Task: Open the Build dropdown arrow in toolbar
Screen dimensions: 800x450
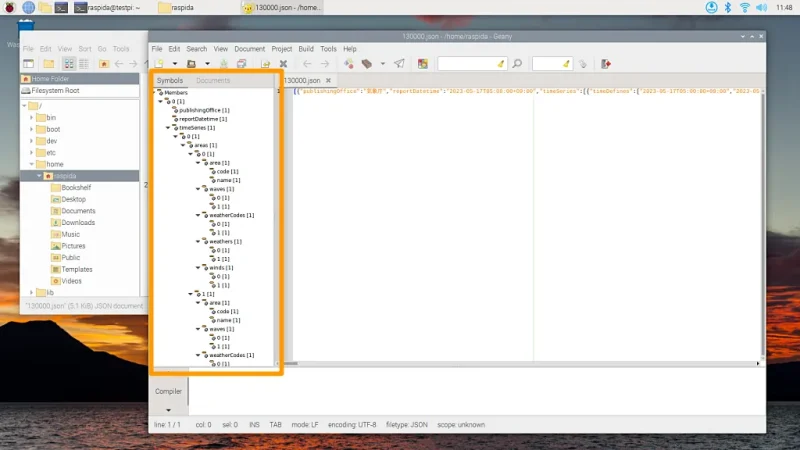Action: click(x=383, y=64)
